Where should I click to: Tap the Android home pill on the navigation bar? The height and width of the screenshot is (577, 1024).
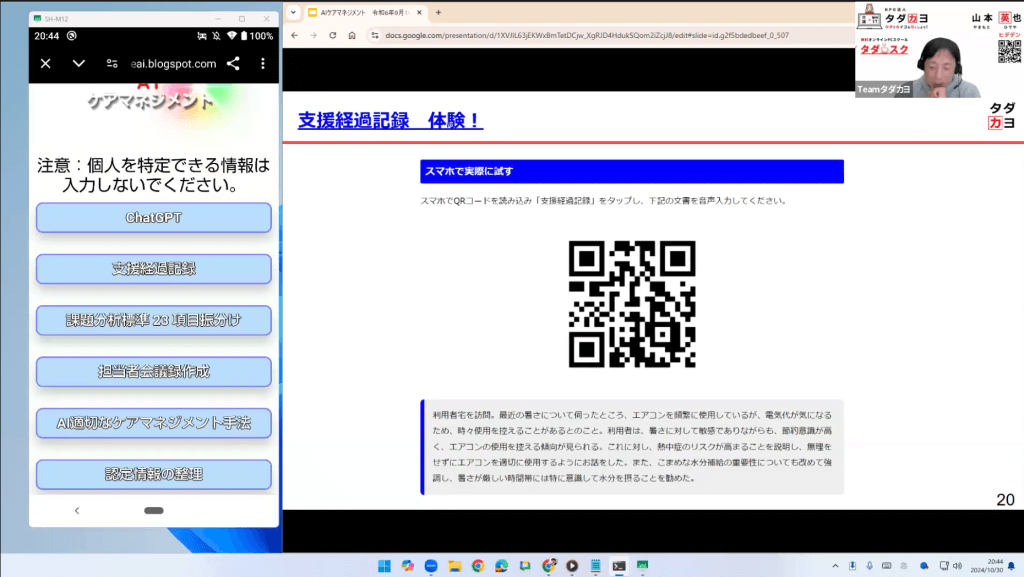tap(153, 510)
